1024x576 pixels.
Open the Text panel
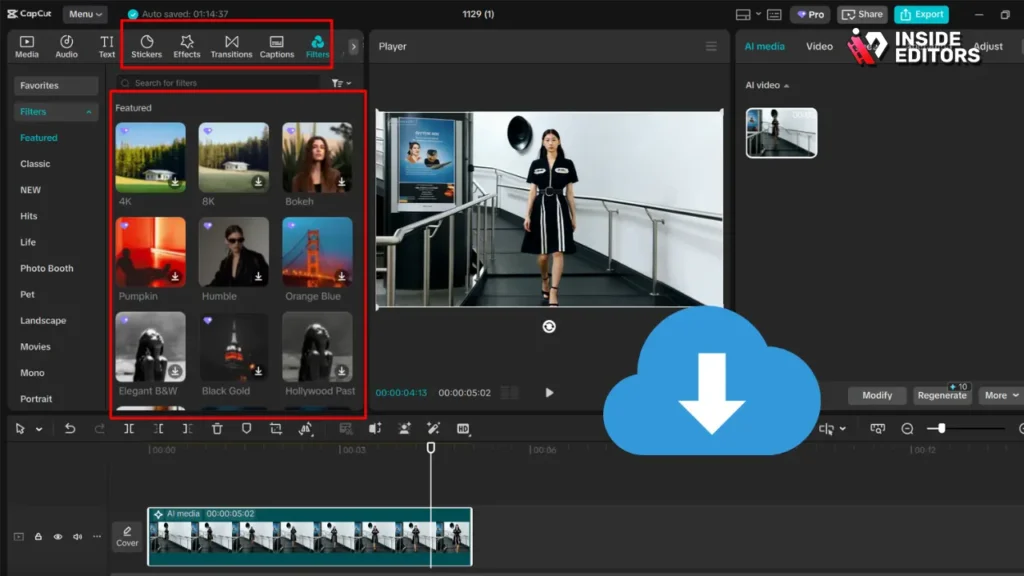(x=106, y=46)
